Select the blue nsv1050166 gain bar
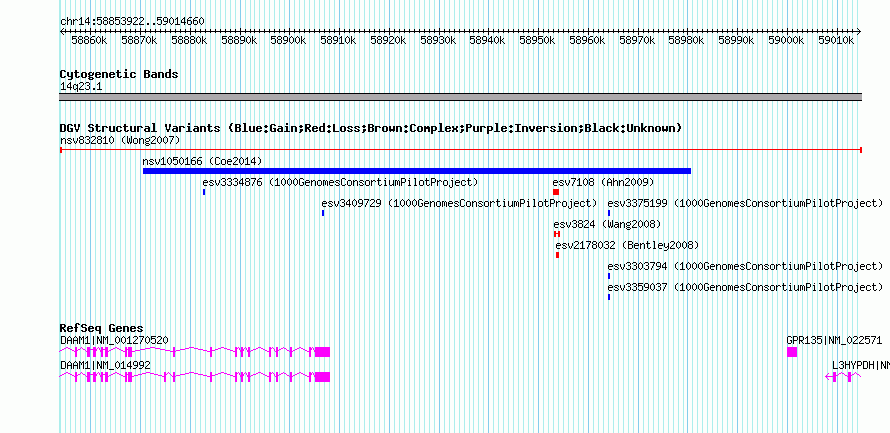890x433 pixels. pos(417,171)
